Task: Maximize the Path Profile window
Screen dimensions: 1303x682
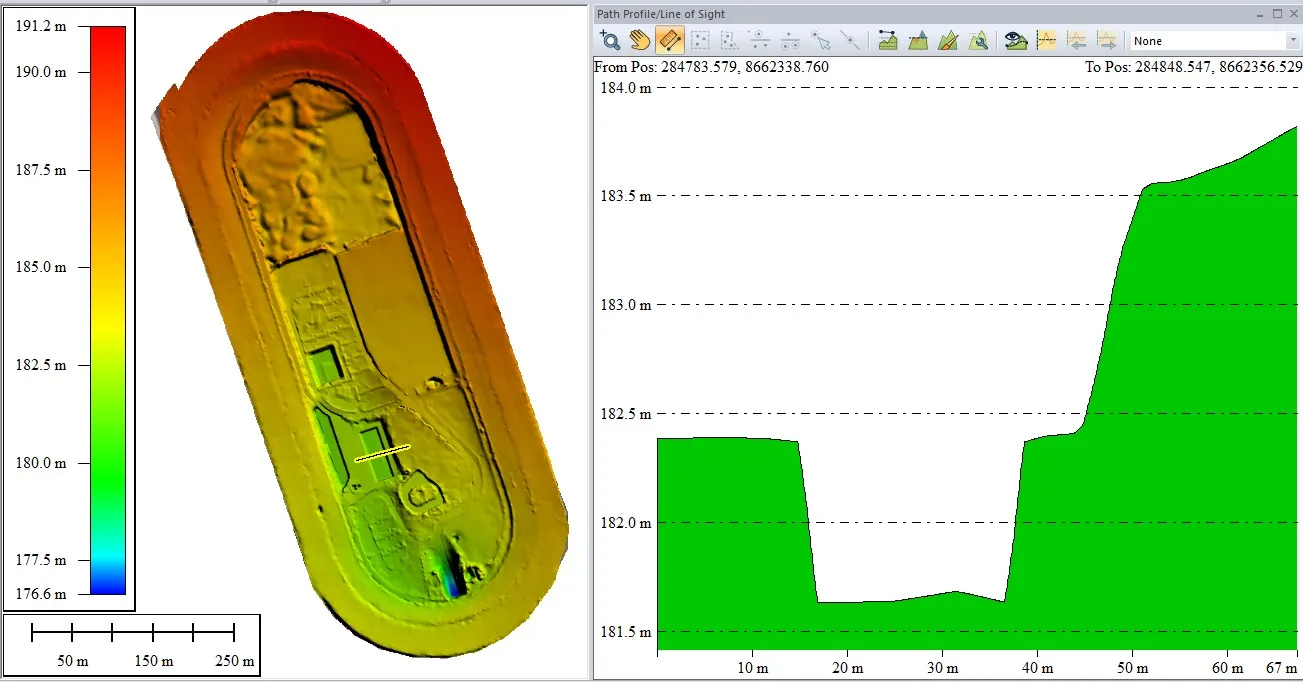Action: tap(1276, 14)
